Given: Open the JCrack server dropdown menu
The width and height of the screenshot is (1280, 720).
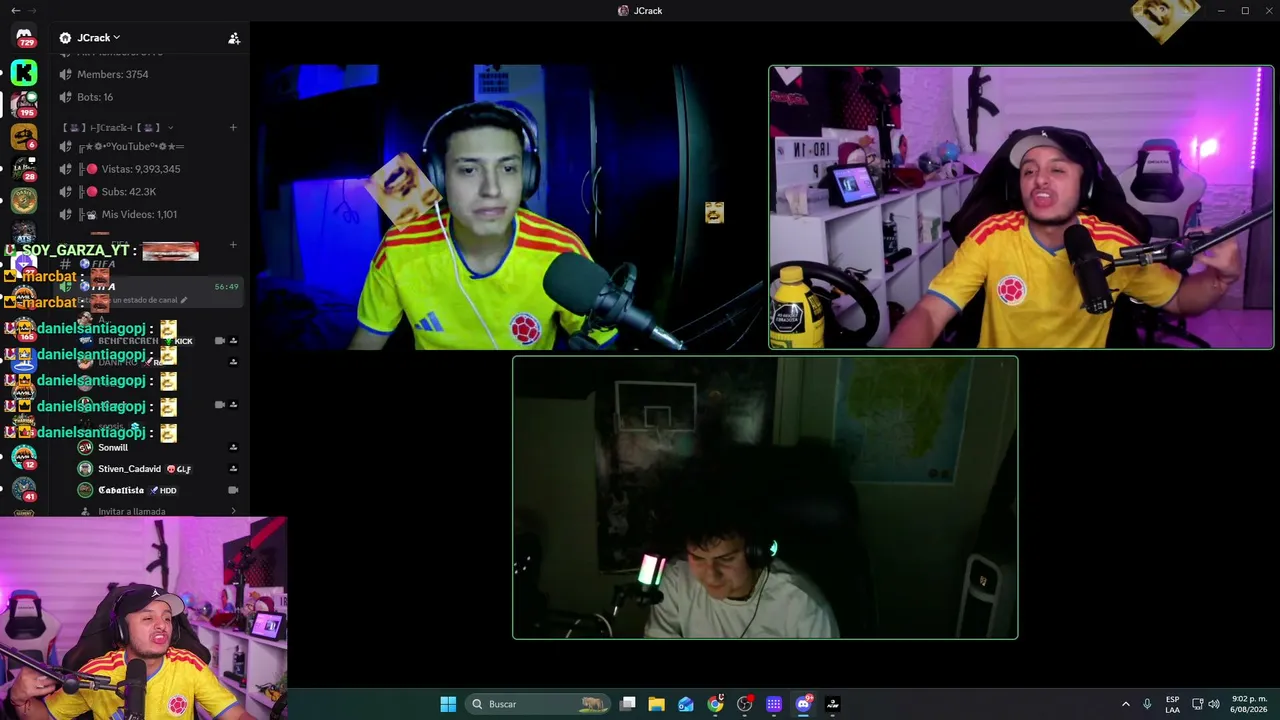Looking at the screenshot, I should tap(98, 38).
